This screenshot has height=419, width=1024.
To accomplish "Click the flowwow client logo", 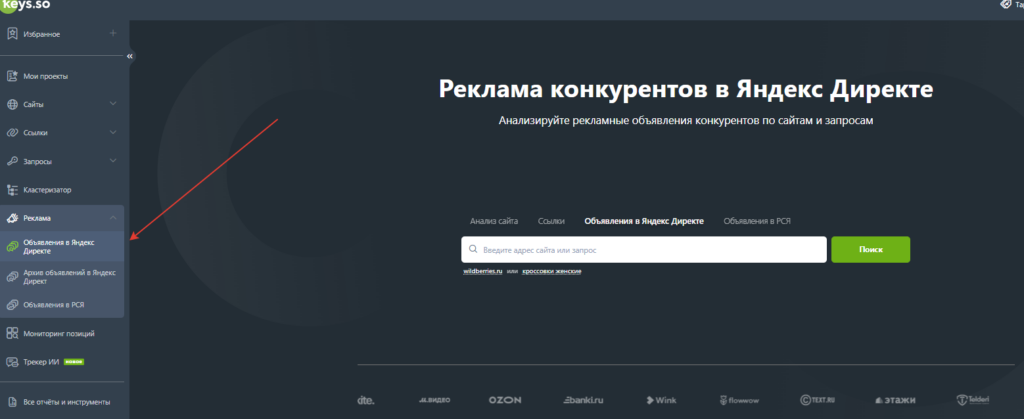I will (x=739, y=400).
